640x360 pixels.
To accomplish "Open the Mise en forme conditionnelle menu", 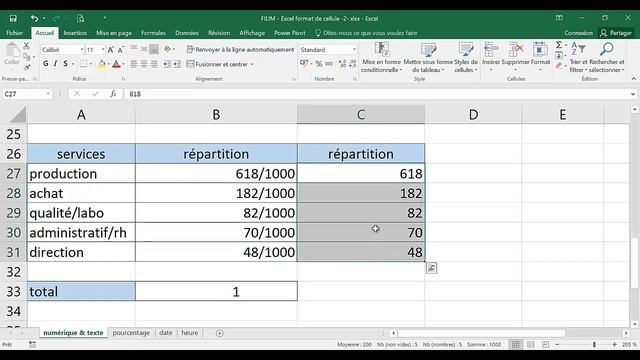I will [x=382, y=58].
